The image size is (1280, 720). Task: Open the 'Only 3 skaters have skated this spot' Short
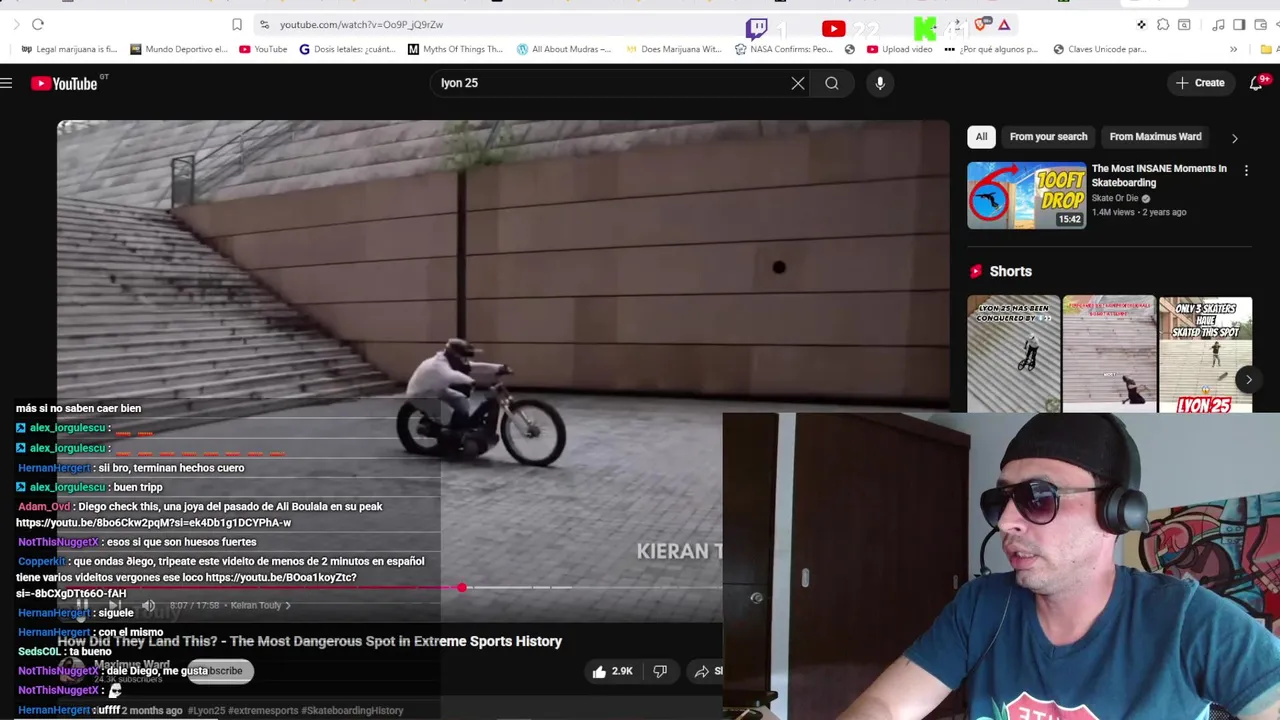(x=1205, y=354)
